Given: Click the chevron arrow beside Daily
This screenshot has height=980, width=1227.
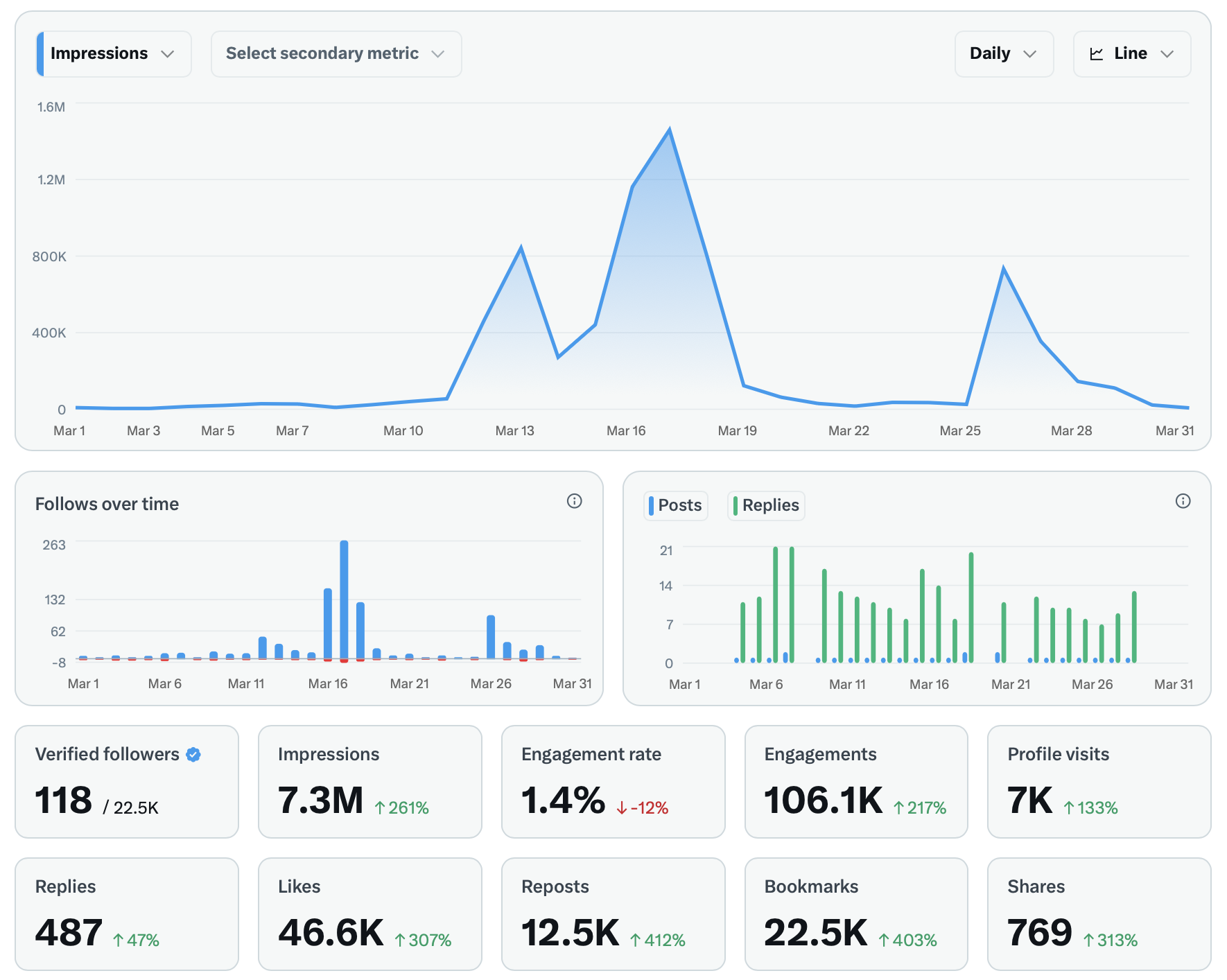Looking at the screenshot, I should click(1030, 54).
